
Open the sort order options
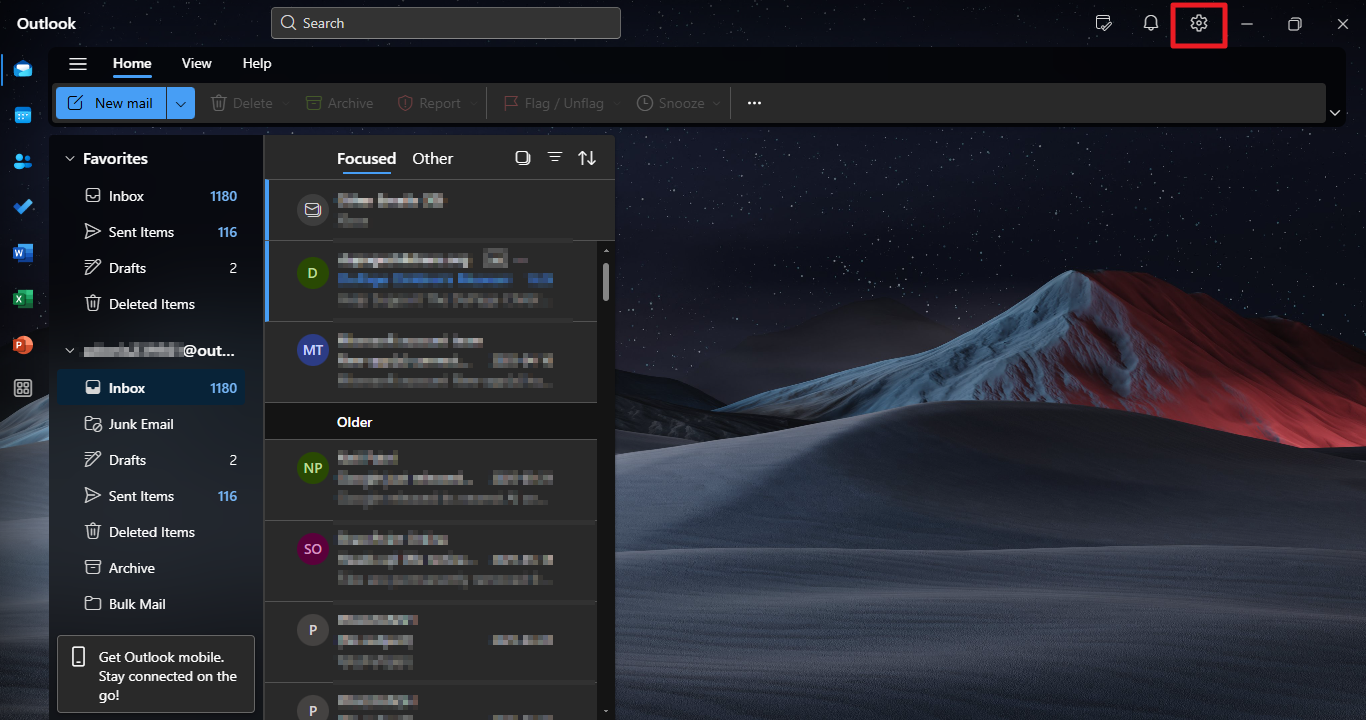pyautogui.click(x=587, y=157)
